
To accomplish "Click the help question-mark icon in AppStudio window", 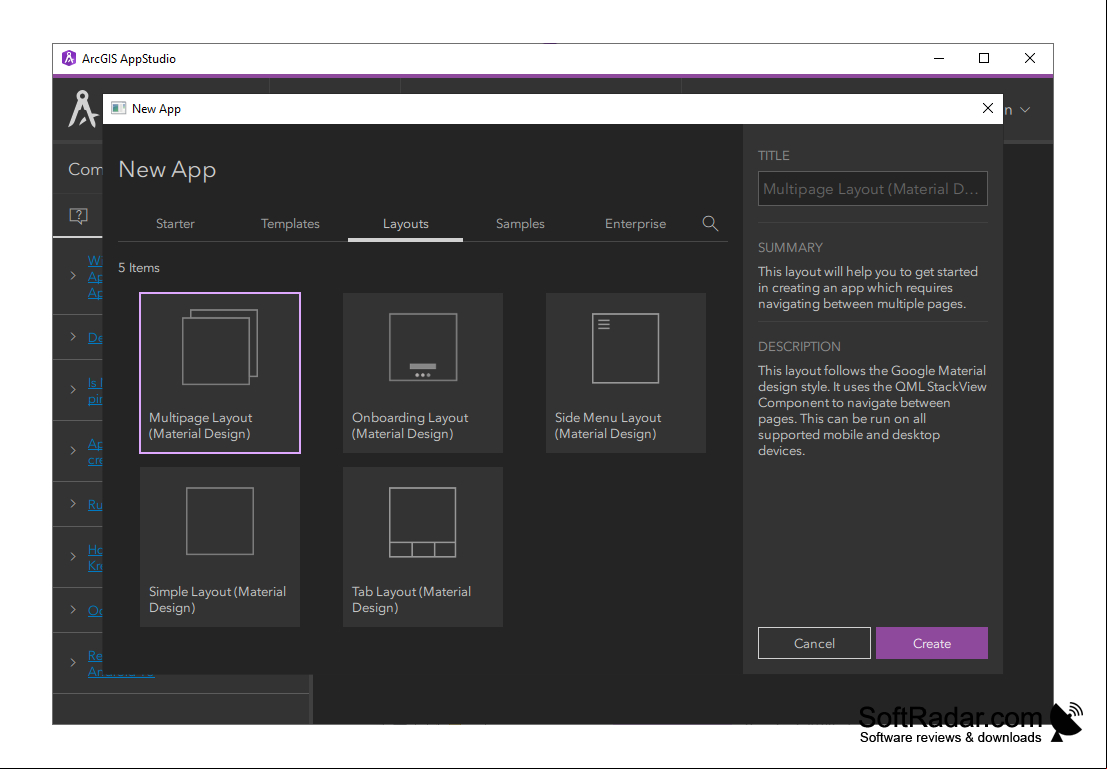I will [x=78, y=215].
